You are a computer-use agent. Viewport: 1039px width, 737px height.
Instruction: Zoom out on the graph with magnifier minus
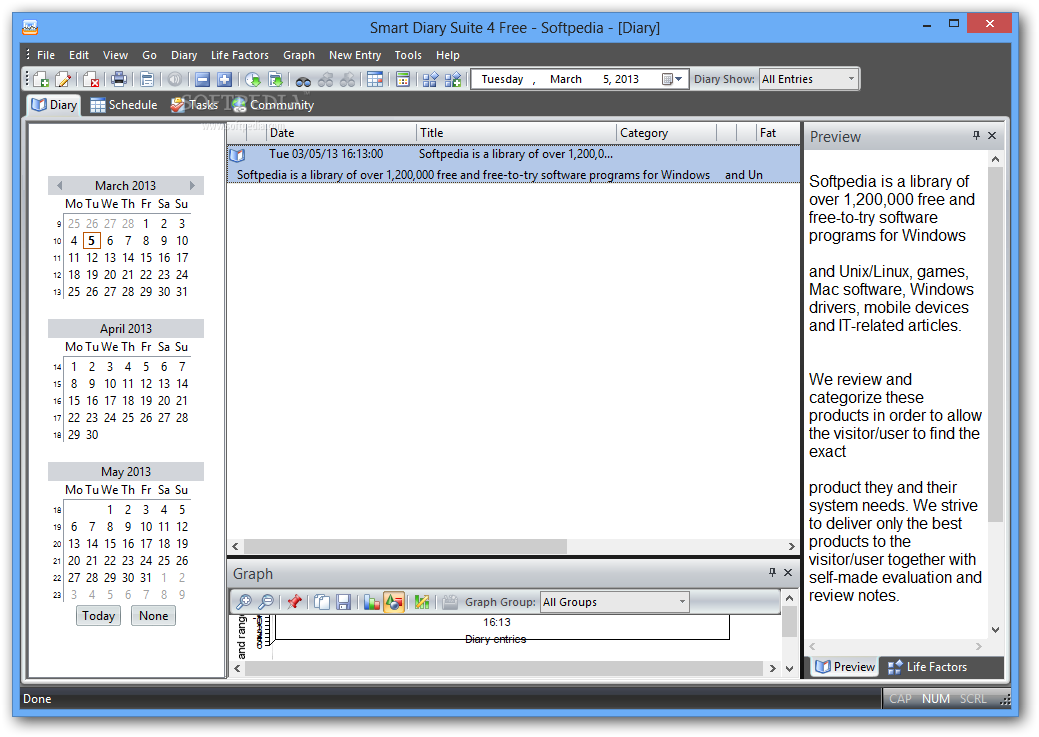[x=266, y=602]
